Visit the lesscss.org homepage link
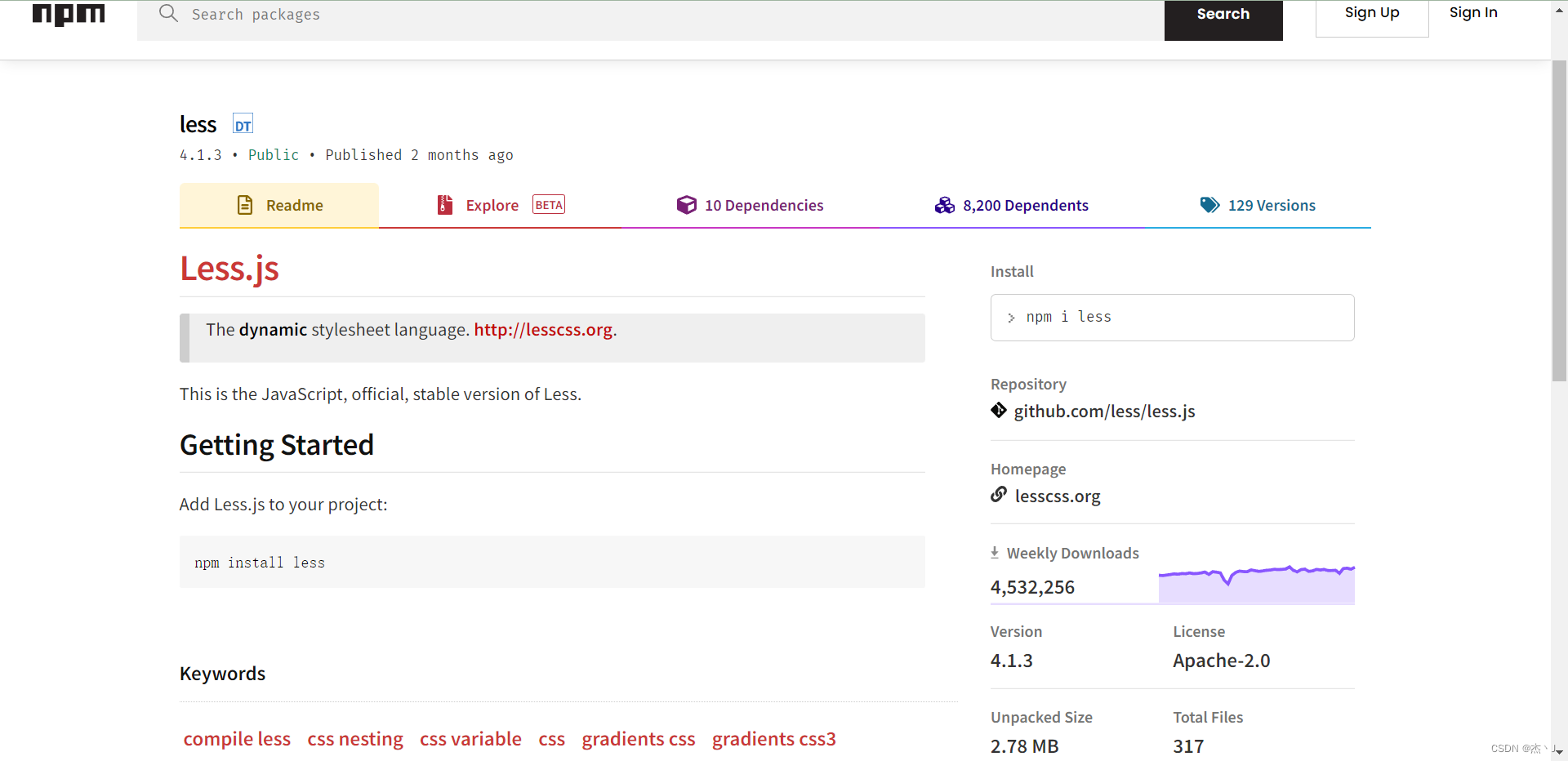1568x761 pixels. (1058, 496)
